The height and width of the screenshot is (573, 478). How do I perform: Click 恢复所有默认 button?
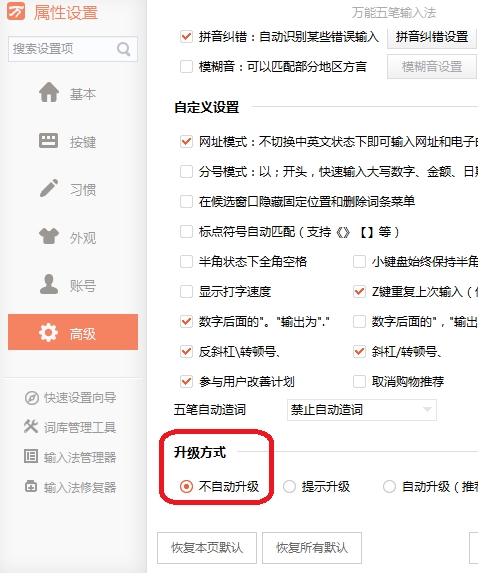pyautogui.click(x=312, y=547)
